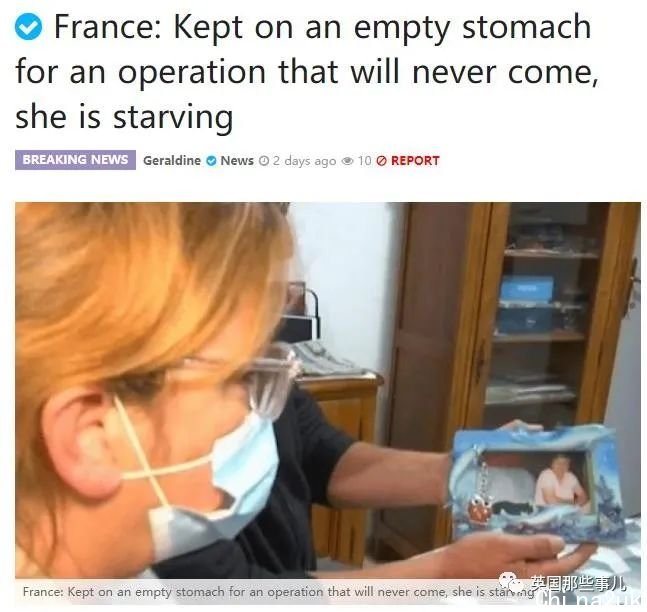
Task: Click the view count number 10
Action: [364, 161]
